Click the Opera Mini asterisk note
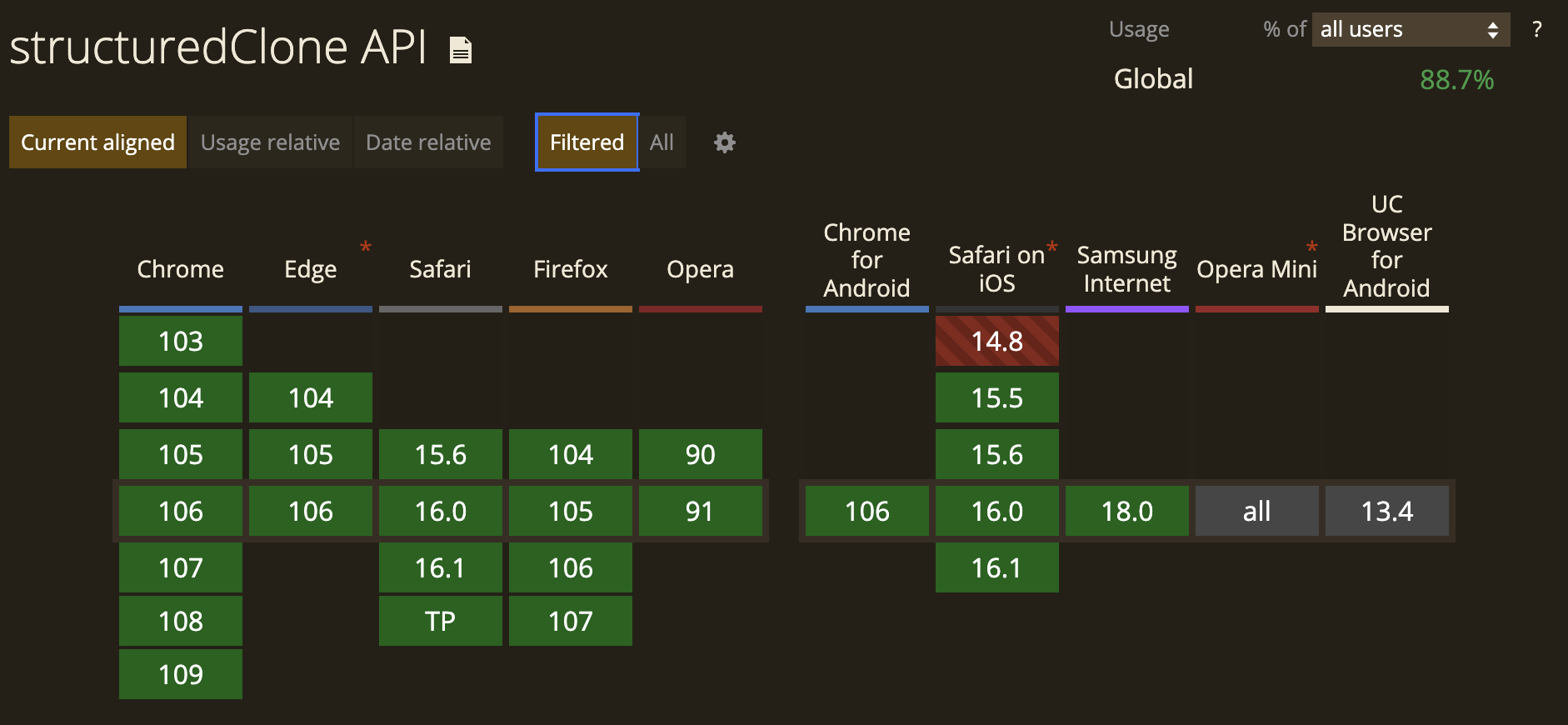The height and width of the screenshot is (725, 1568). pyautogui.click(x=1312, y=247)
